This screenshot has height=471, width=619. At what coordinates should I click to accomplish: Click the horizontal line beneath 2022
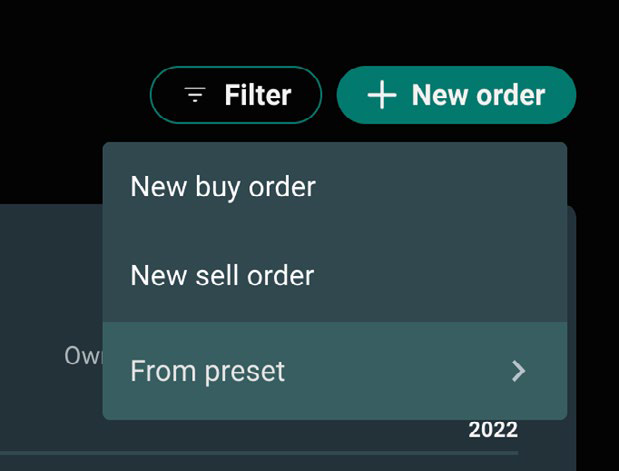pos(259,453)
